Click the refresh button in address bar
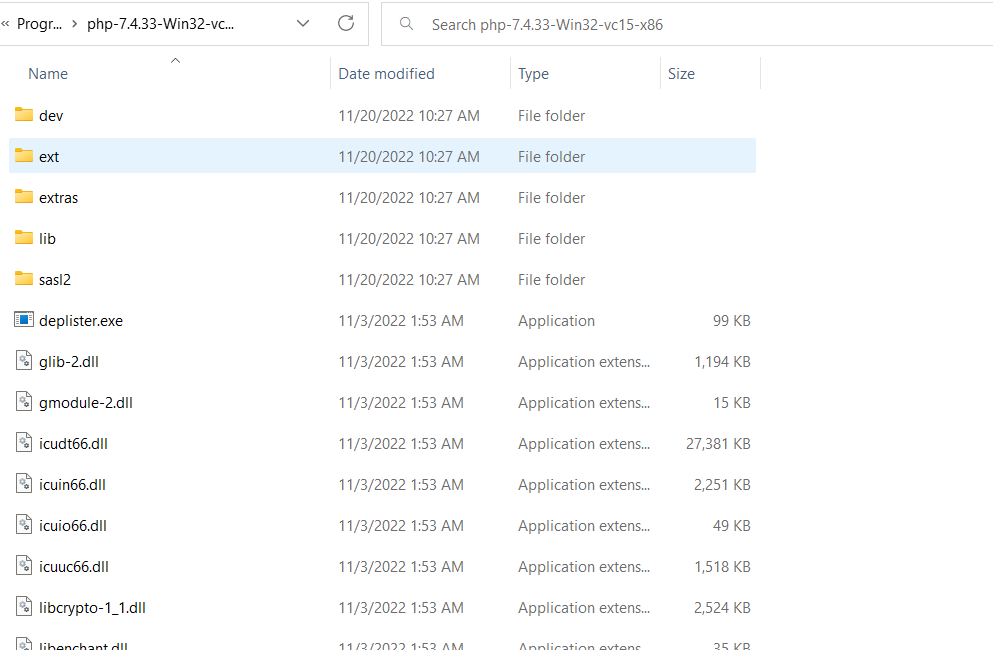The image size is (993, 657). (346, 23)
